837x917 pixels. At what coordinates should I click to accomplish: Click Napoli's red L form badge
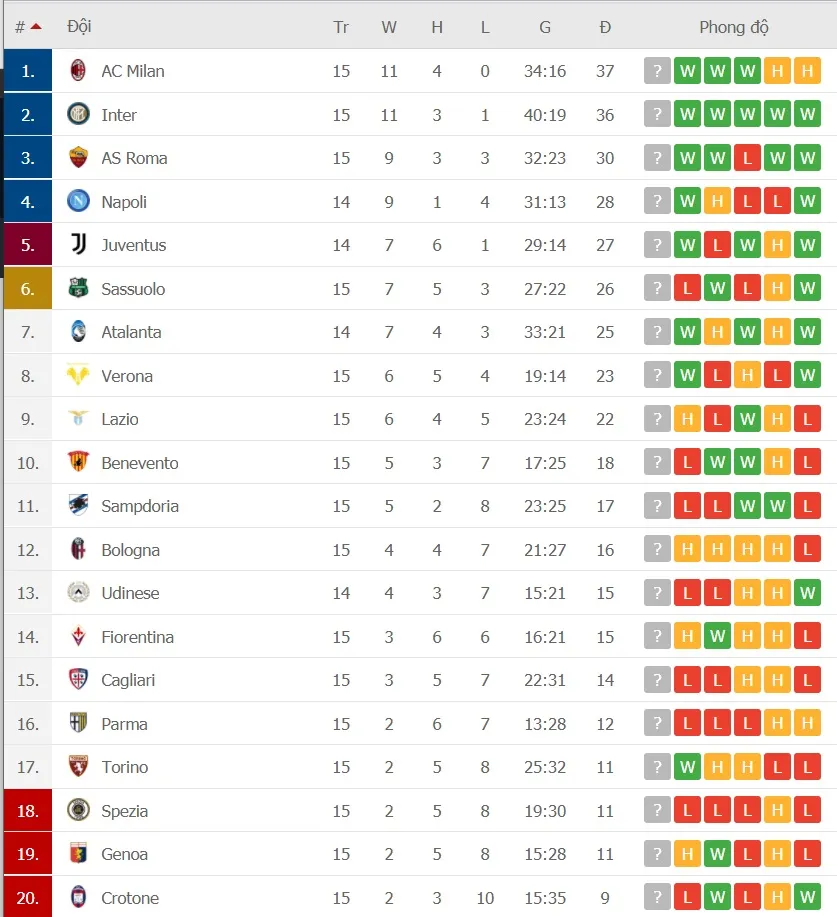click(x=747, y=202)
